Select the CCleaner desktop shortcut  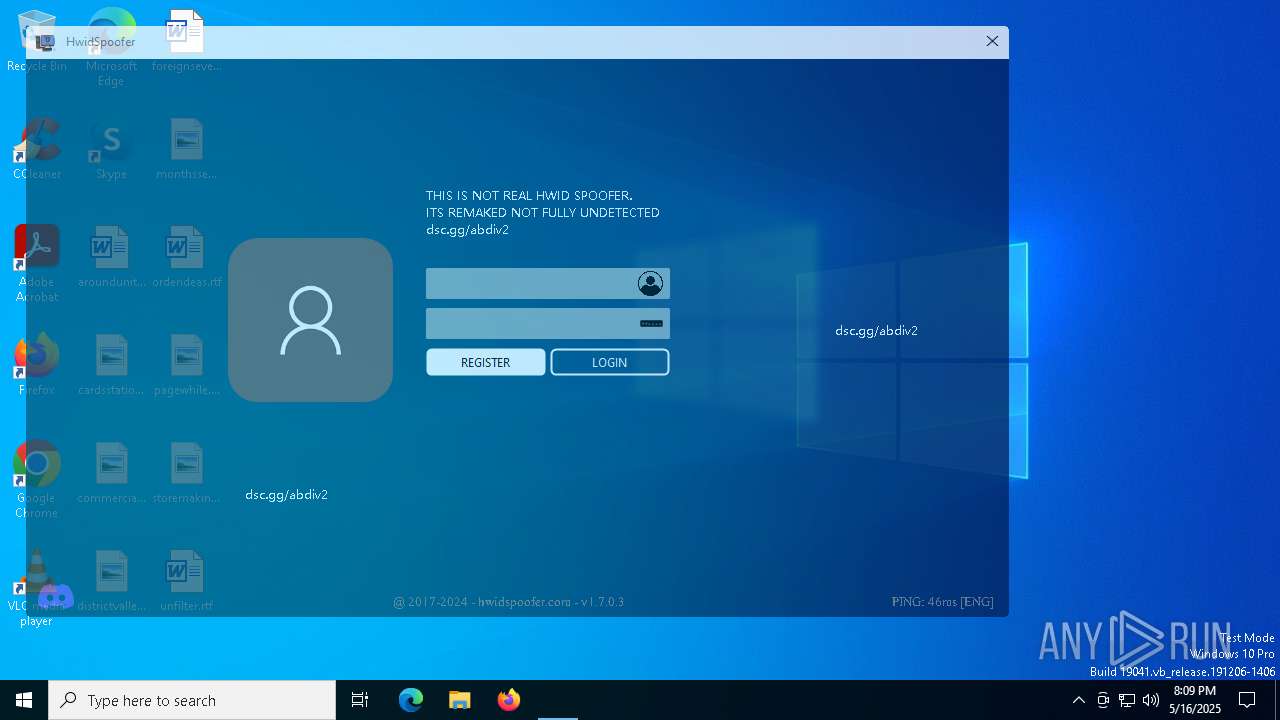pos(37,150)
